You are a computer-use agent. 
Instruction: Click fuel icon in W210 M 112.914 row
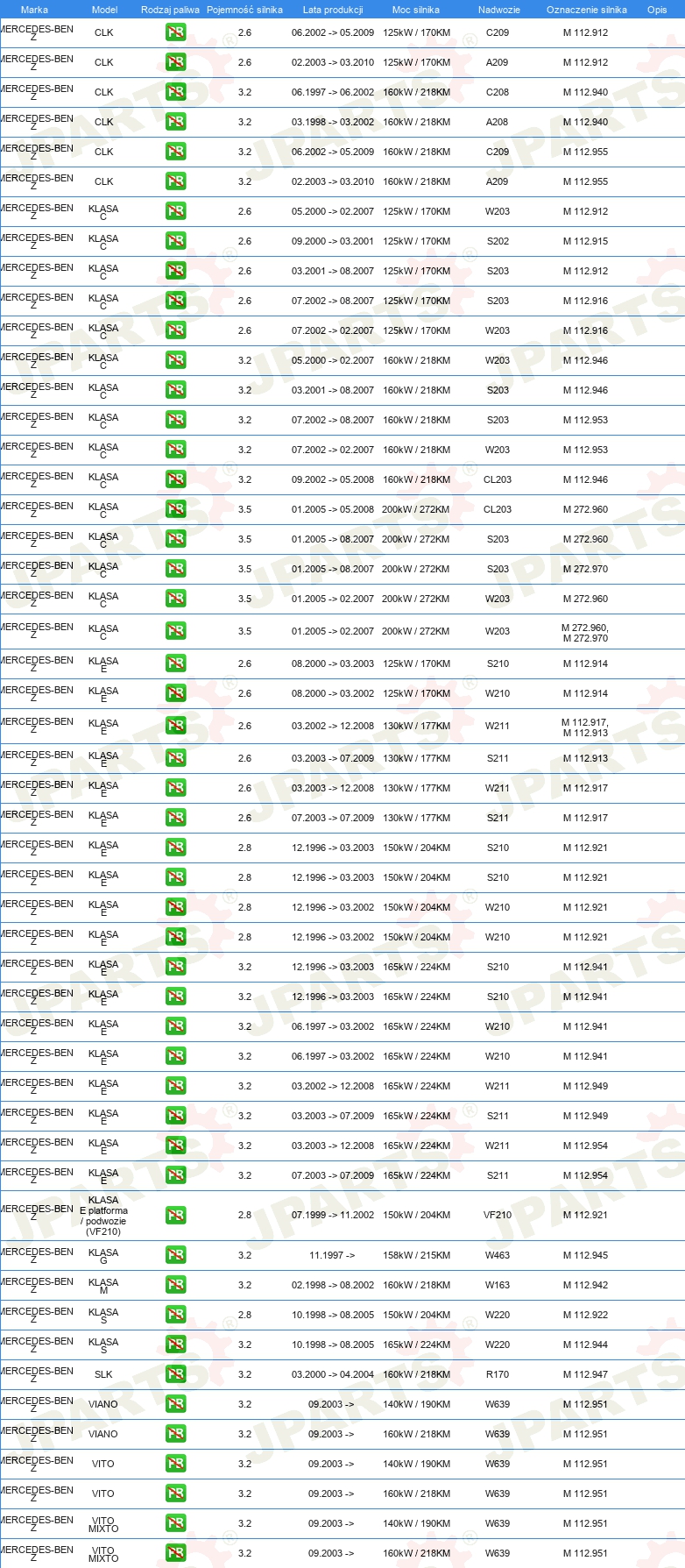[x=176, y=693]
